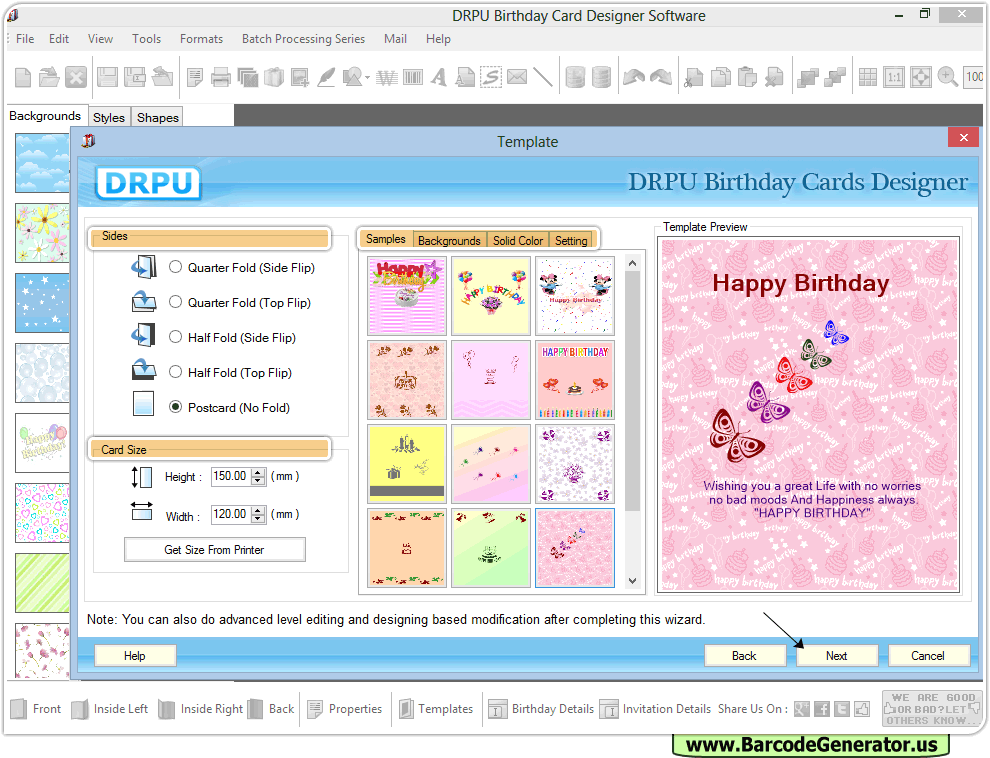The height and width of the screenshot is (758, 990).
Task: Click the Google Plus share icon
Action: (801, 709)
